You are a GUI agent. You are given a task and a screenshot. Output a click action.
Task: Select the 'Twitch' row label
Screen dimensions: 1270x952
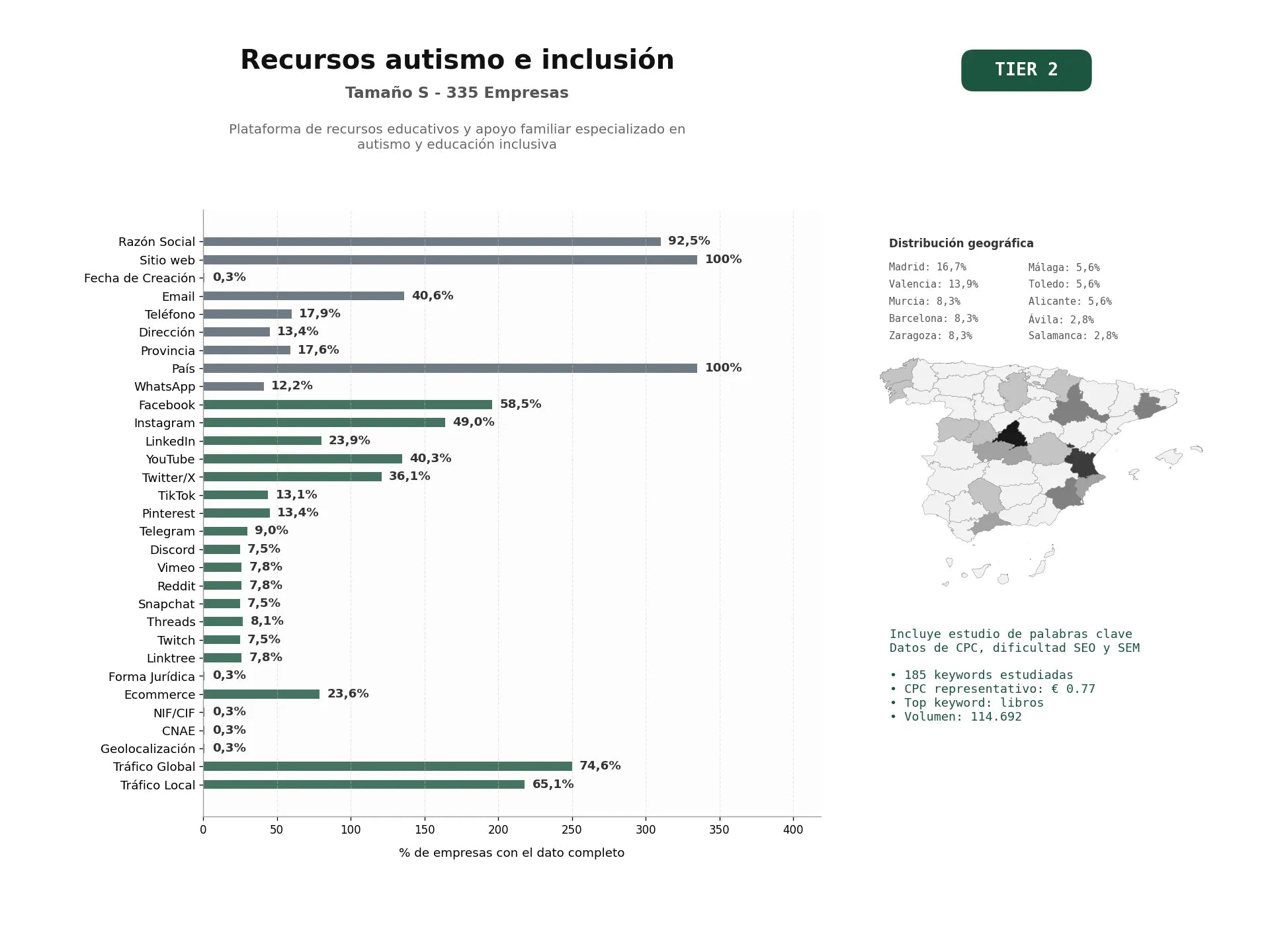pyautogui.click(x=176, y=640)
